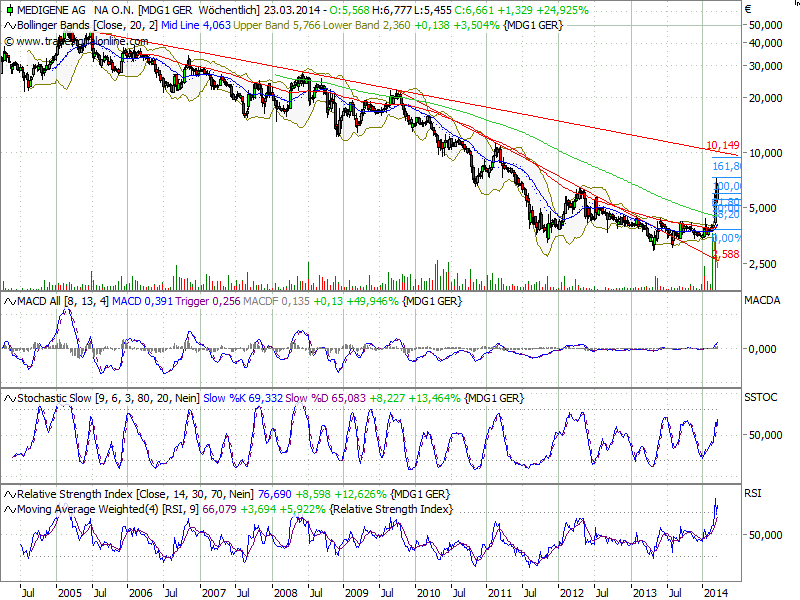The height and width of the screenshot is (600, 800).
Task: Click the 2014 year label on time axis
Action: click(x=715, y=593)
